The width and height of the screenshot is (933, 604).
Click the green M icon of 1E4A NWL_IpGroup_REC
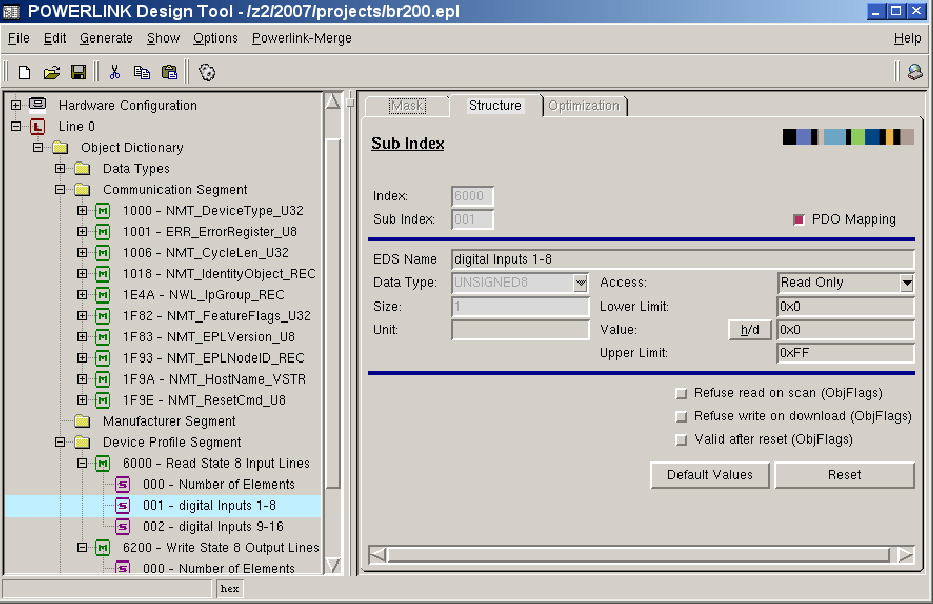tap(103, 295)
